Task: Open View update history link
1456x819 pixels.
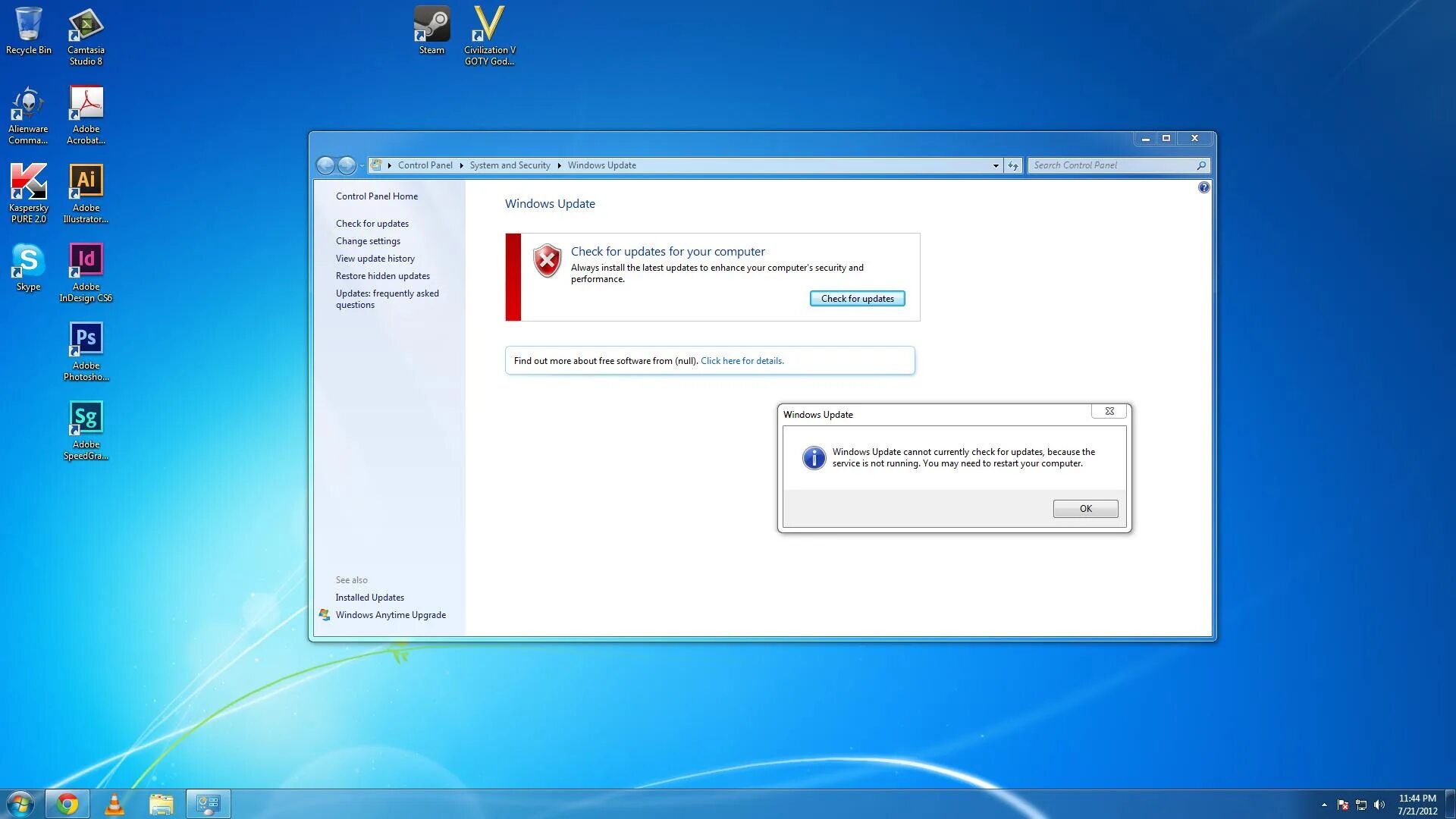Action: (375, 259)
